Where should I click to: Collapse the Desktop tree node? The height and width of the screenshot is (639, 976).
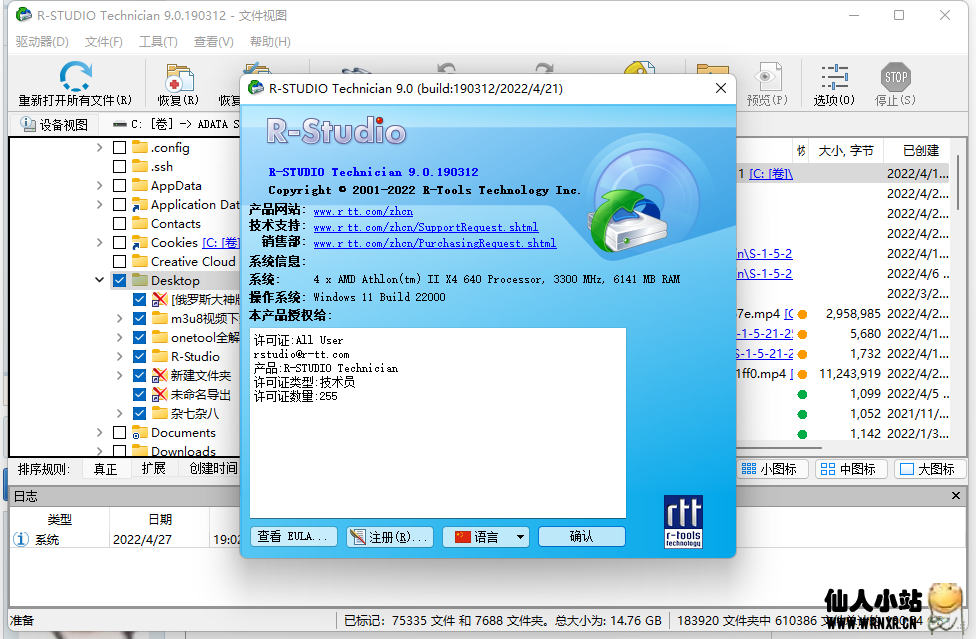100,280
